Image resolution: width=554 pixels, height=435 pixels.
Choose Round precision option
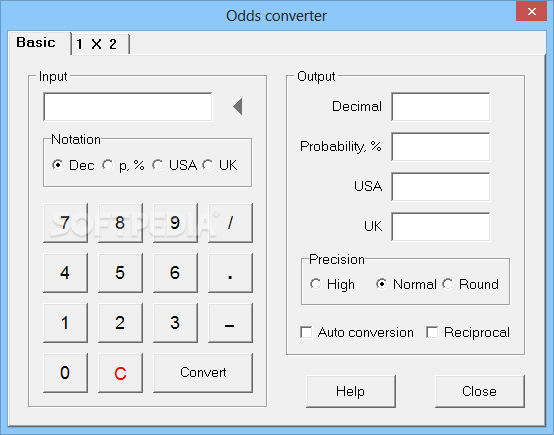tap(448, 284)
